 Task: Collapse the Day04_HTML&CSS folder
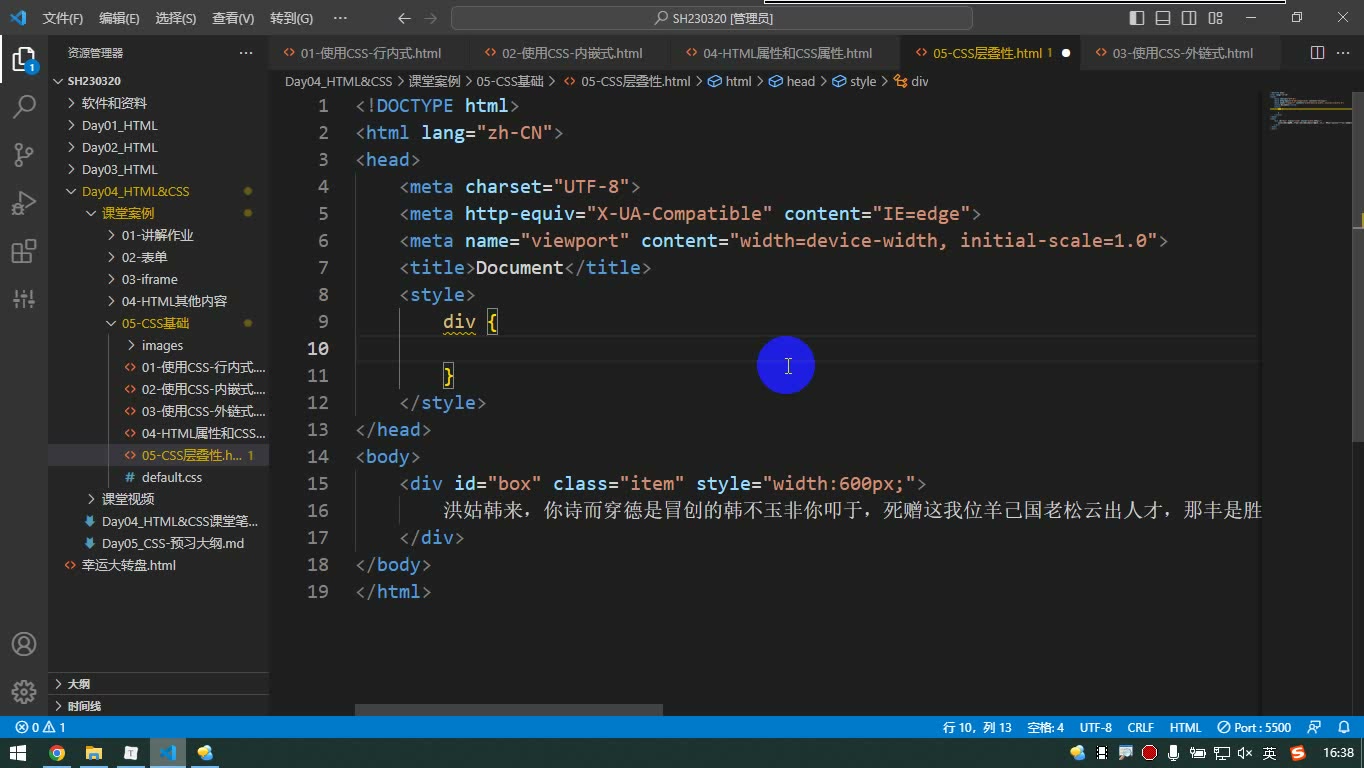pos(158,191)
